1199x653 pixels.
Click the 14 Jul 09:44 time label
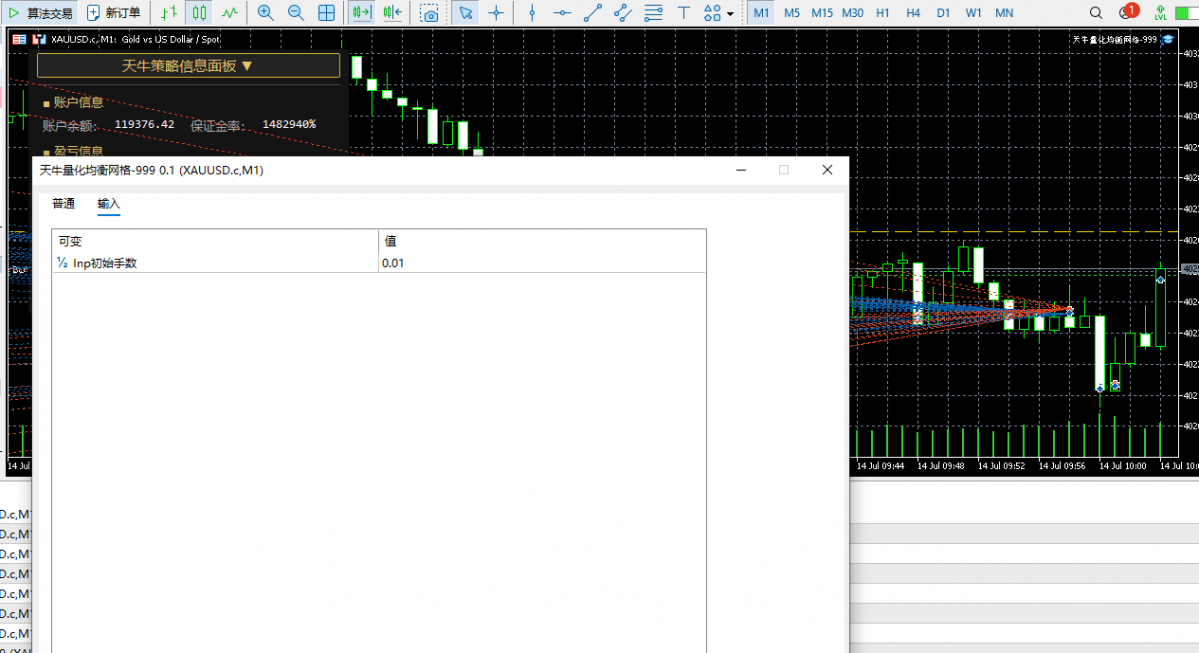click(880, 466)
